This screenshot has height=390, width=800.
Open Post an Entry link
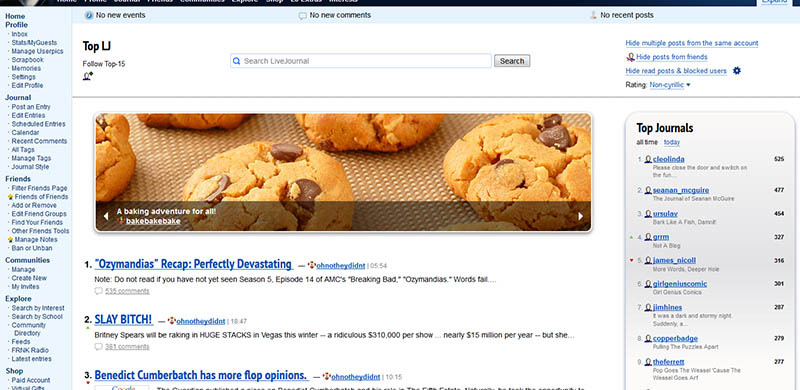pyautogui.click(x=31, y=107)
